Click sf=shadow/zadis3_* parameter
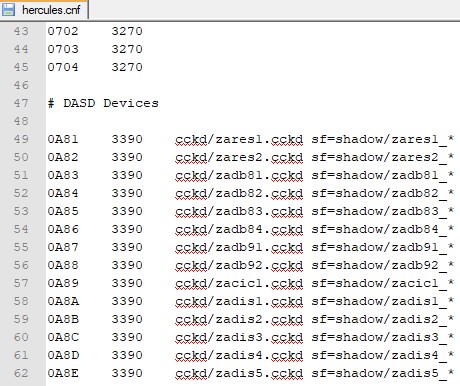 383,337
